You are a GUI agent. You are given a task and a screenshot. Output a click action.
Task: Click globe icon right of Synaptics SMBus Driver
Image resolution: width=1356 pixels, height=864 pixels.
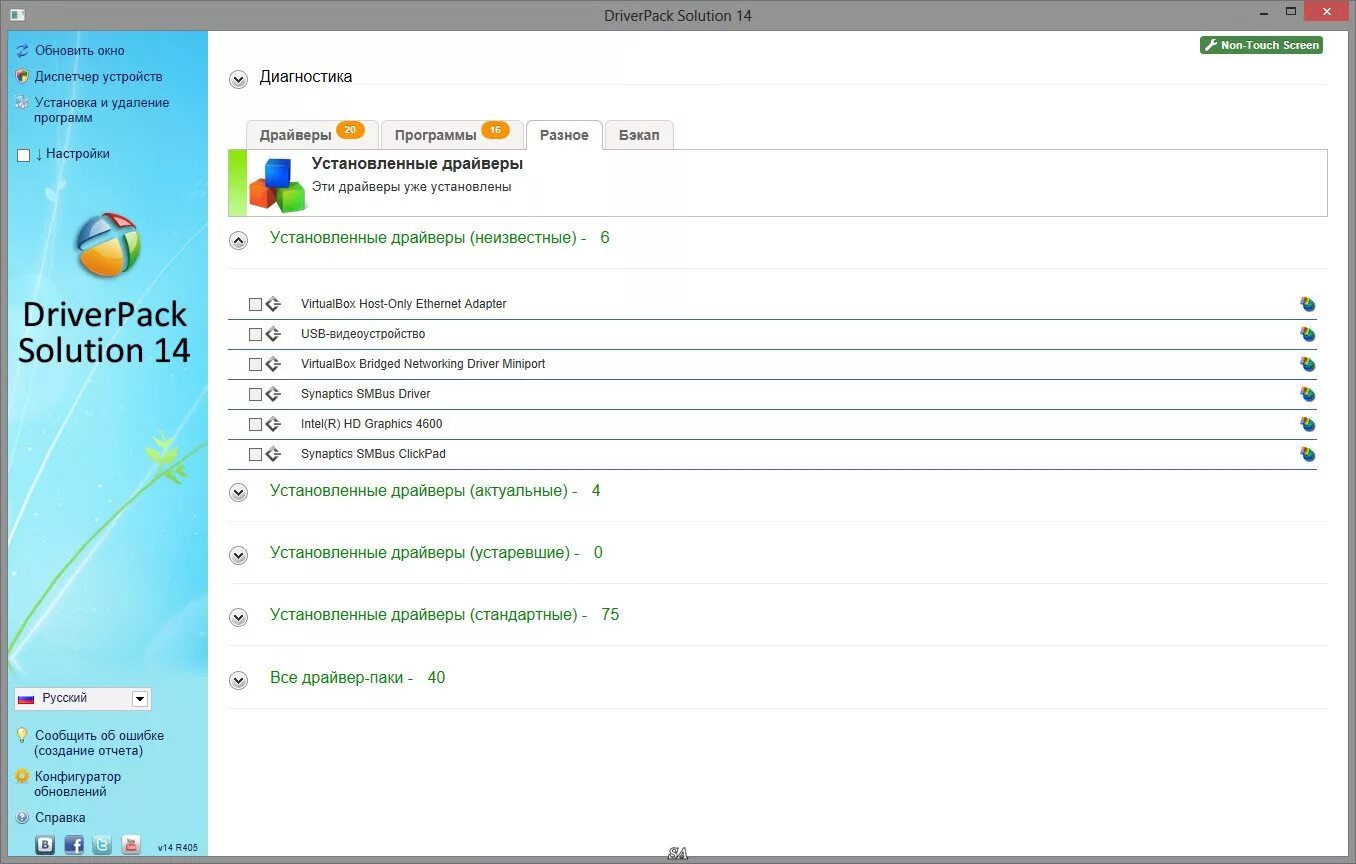[1307, 394]
